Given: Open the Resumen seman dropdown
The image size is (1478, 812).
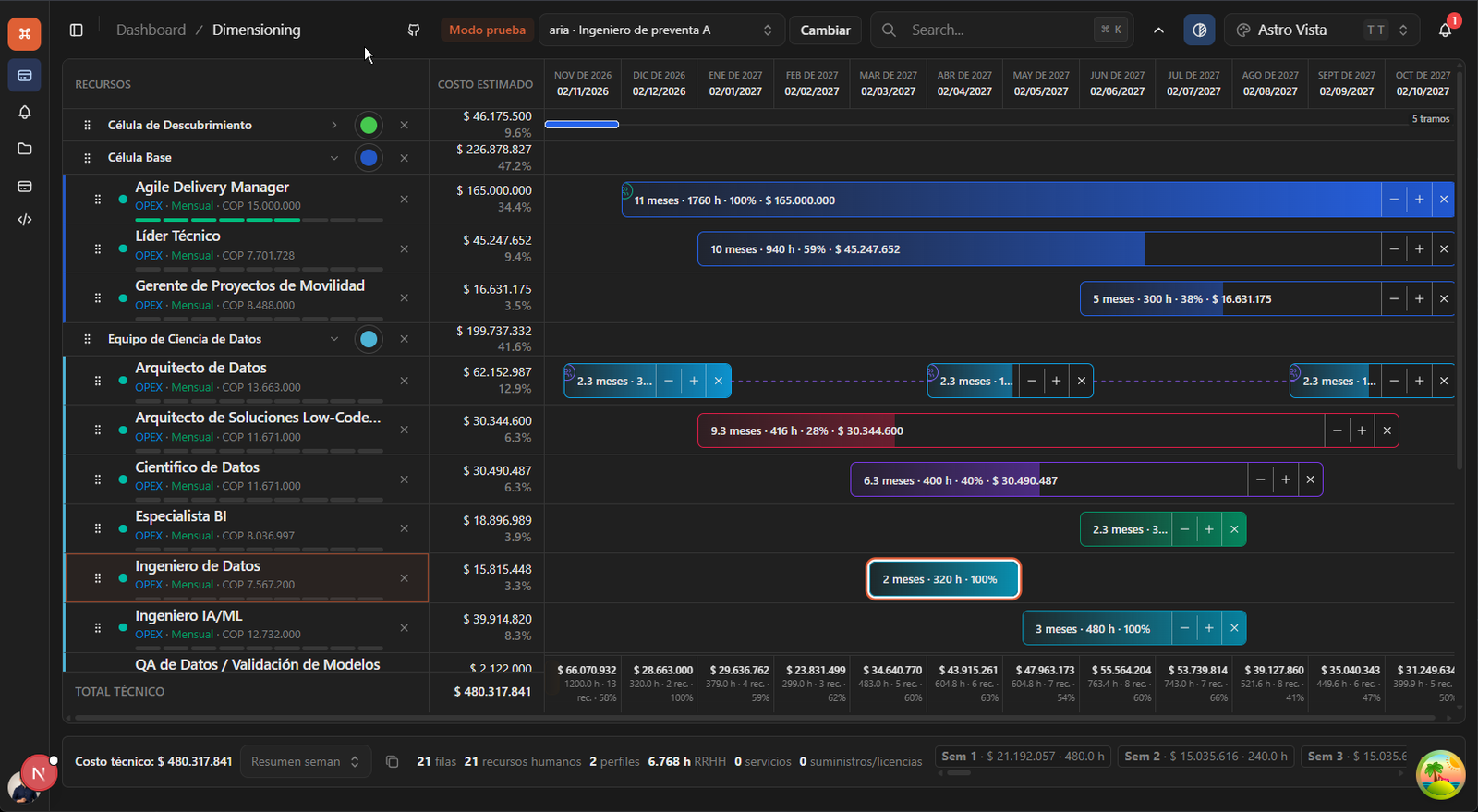Looking at the screenshot, I should 306,761.
